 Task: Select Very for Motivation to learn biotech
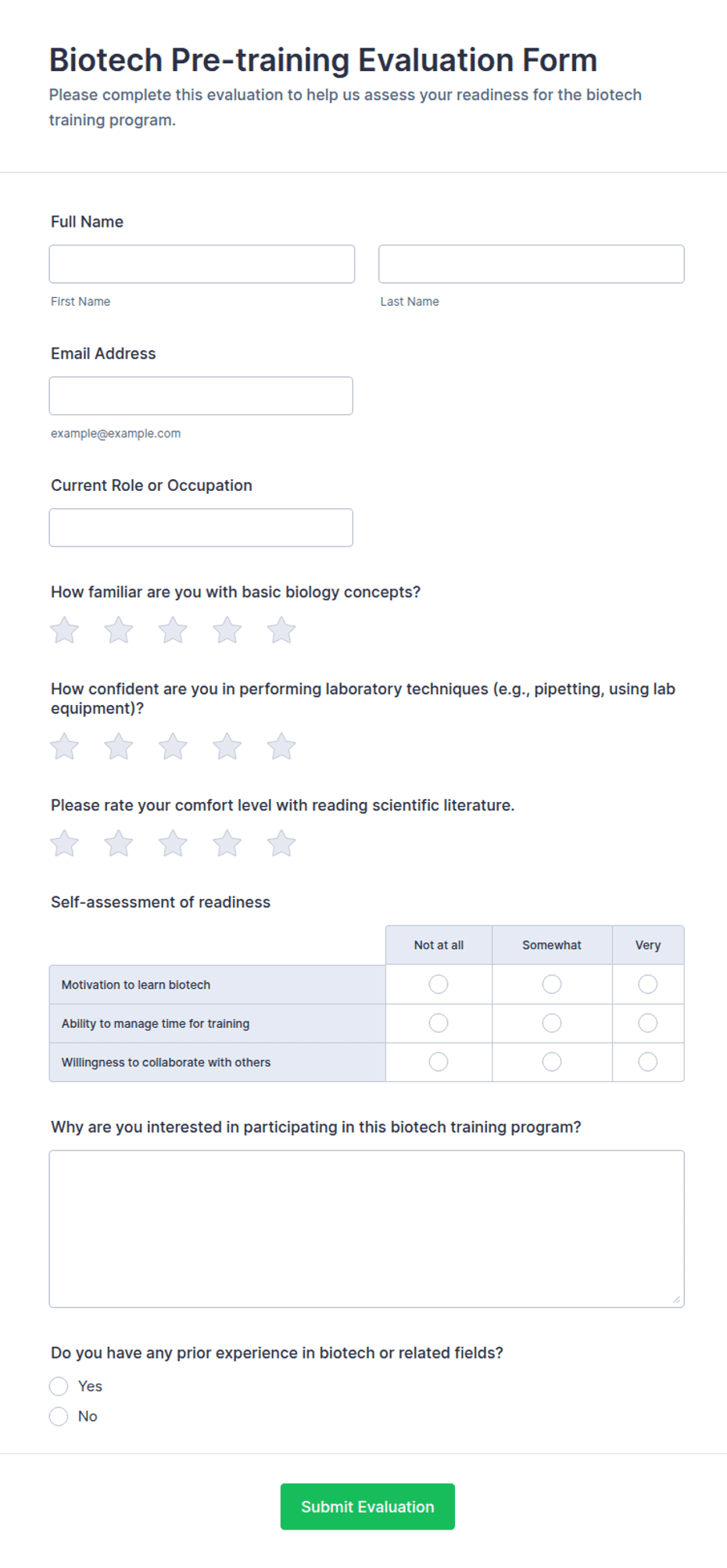click(x=648, y=984)
